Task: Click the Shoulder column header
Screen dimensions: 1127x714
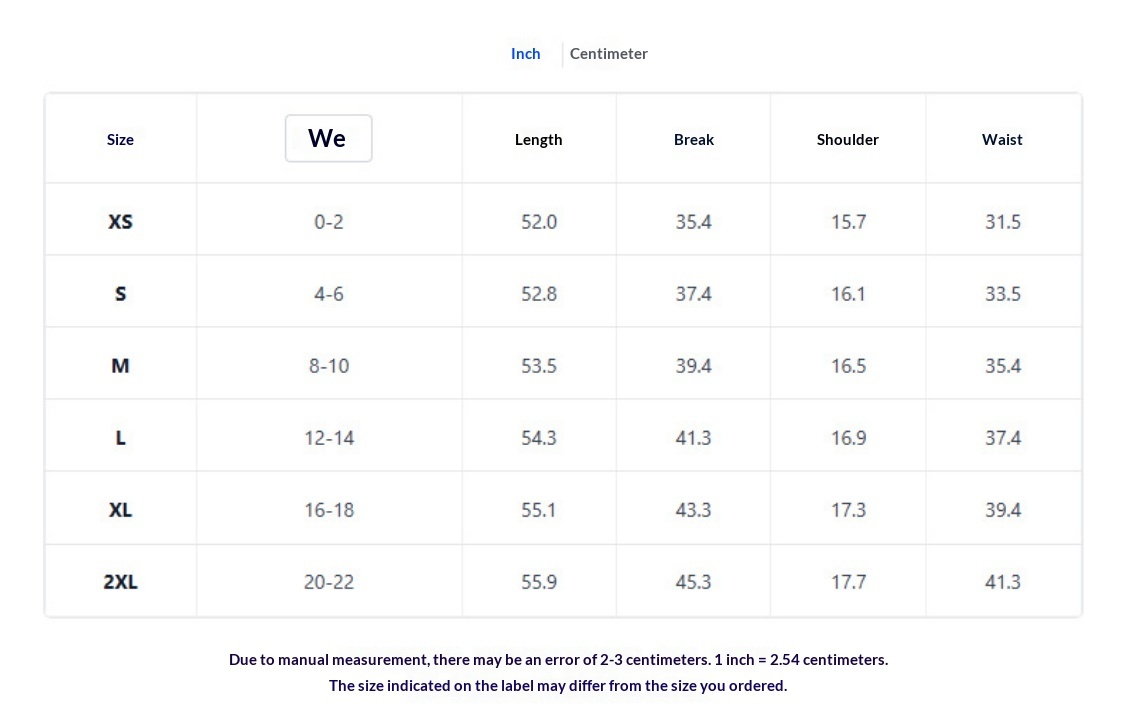Action: point(847,140)
